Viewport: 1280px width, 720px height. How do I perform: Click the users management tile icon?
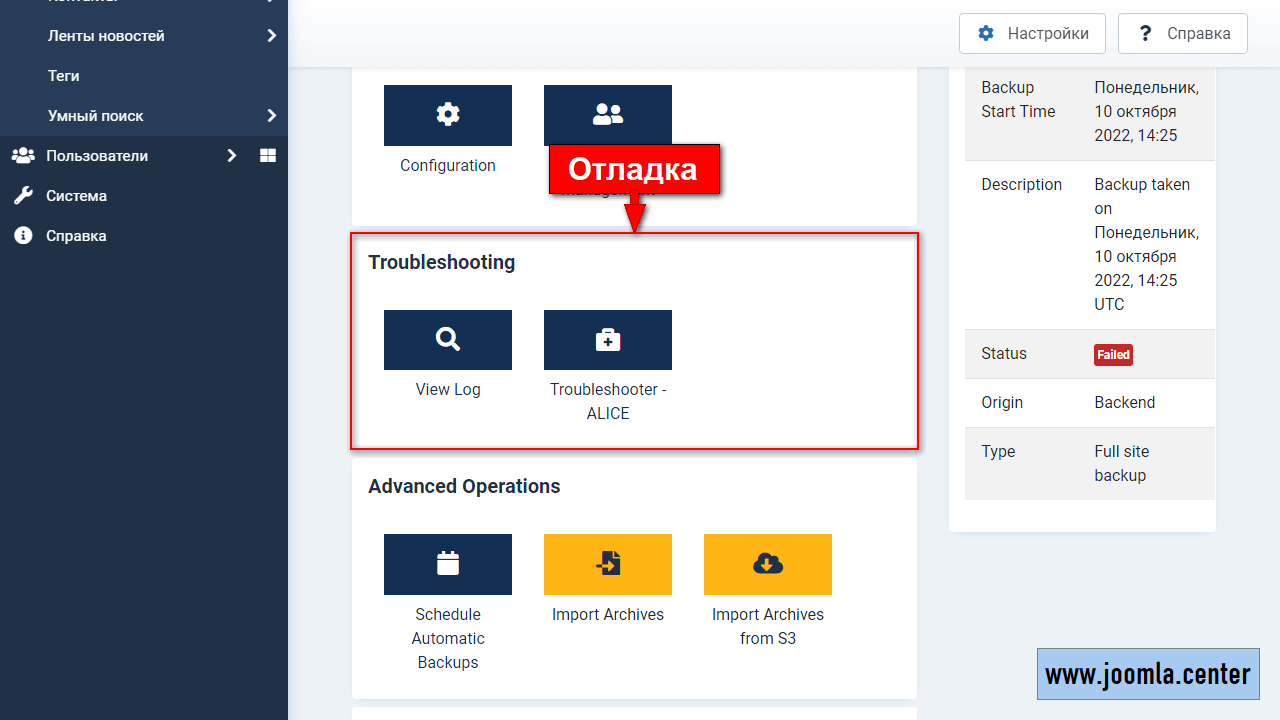(x=607, y=115)
